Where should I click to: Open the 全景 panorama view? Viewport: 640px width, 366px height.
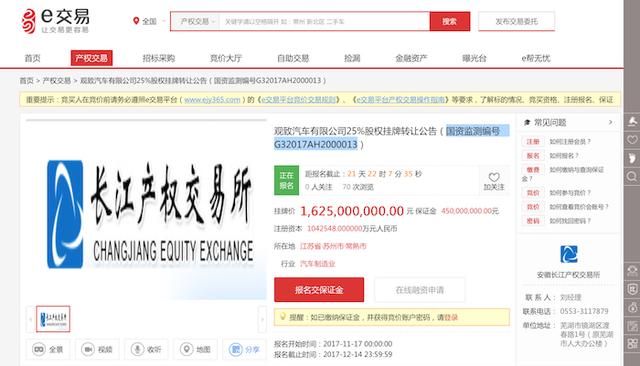(x=48, y=349)
